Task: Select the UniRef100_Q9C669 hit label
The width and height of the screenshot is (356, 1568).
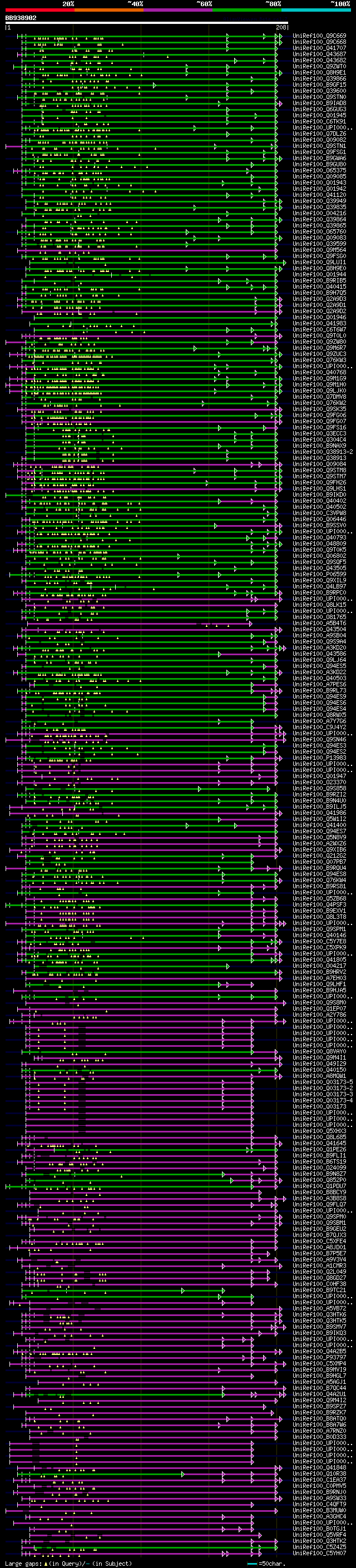Action: (319, 36)
